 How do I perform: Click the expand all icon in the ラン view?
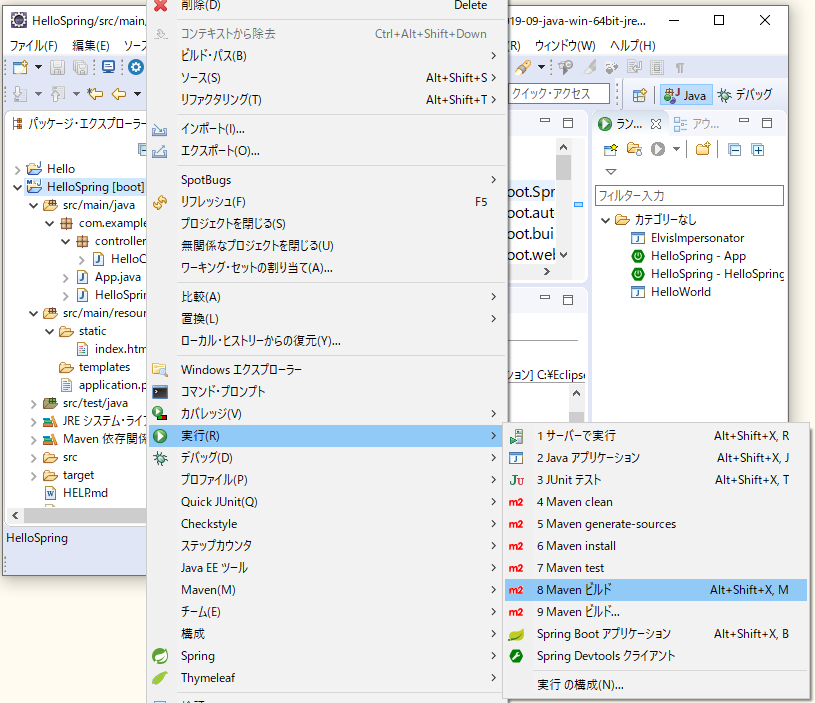click(x=756, y=150)
